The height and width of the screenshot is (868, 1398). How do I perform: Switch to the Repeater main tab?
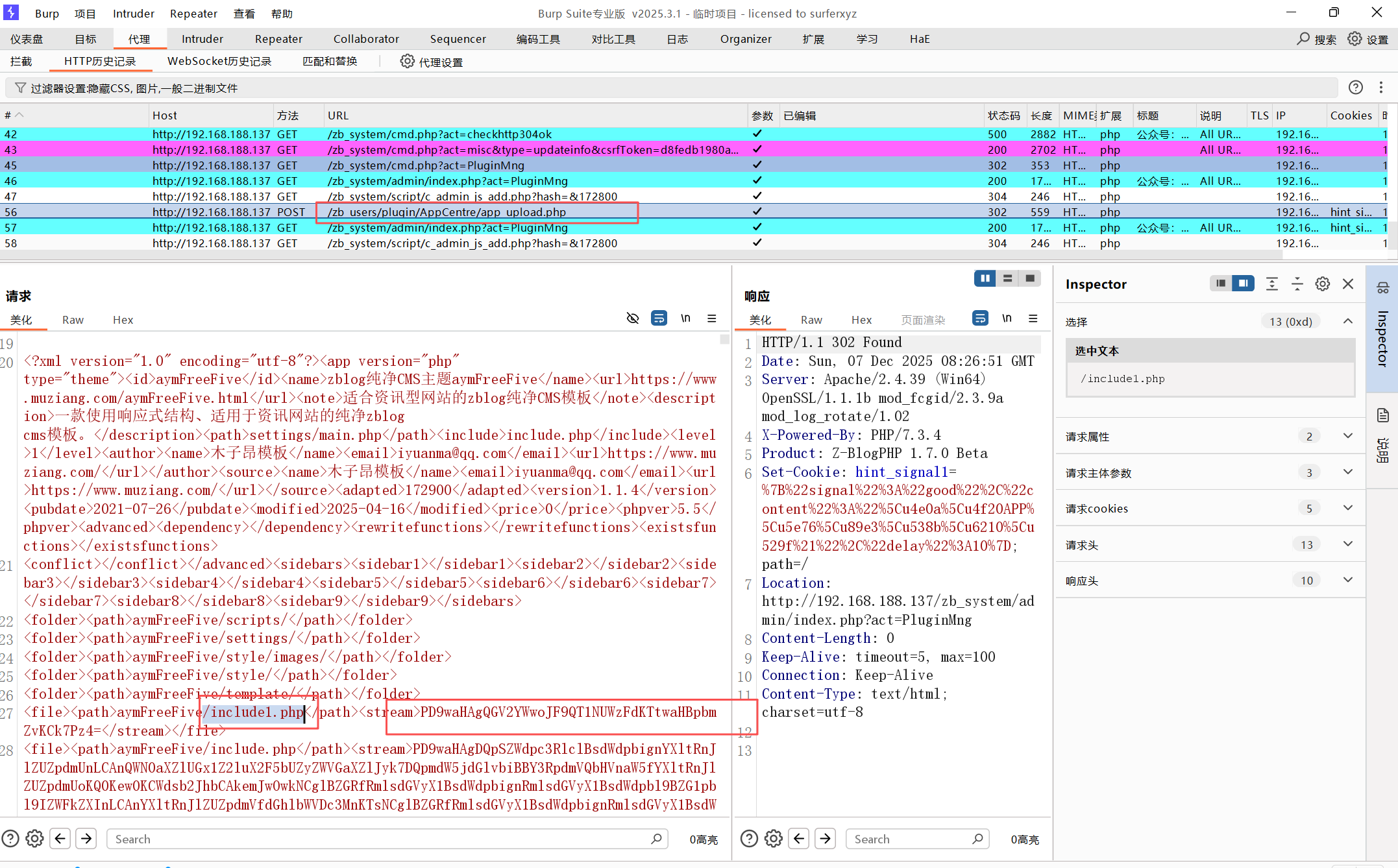pyautogui.click(x=278, y=39)
